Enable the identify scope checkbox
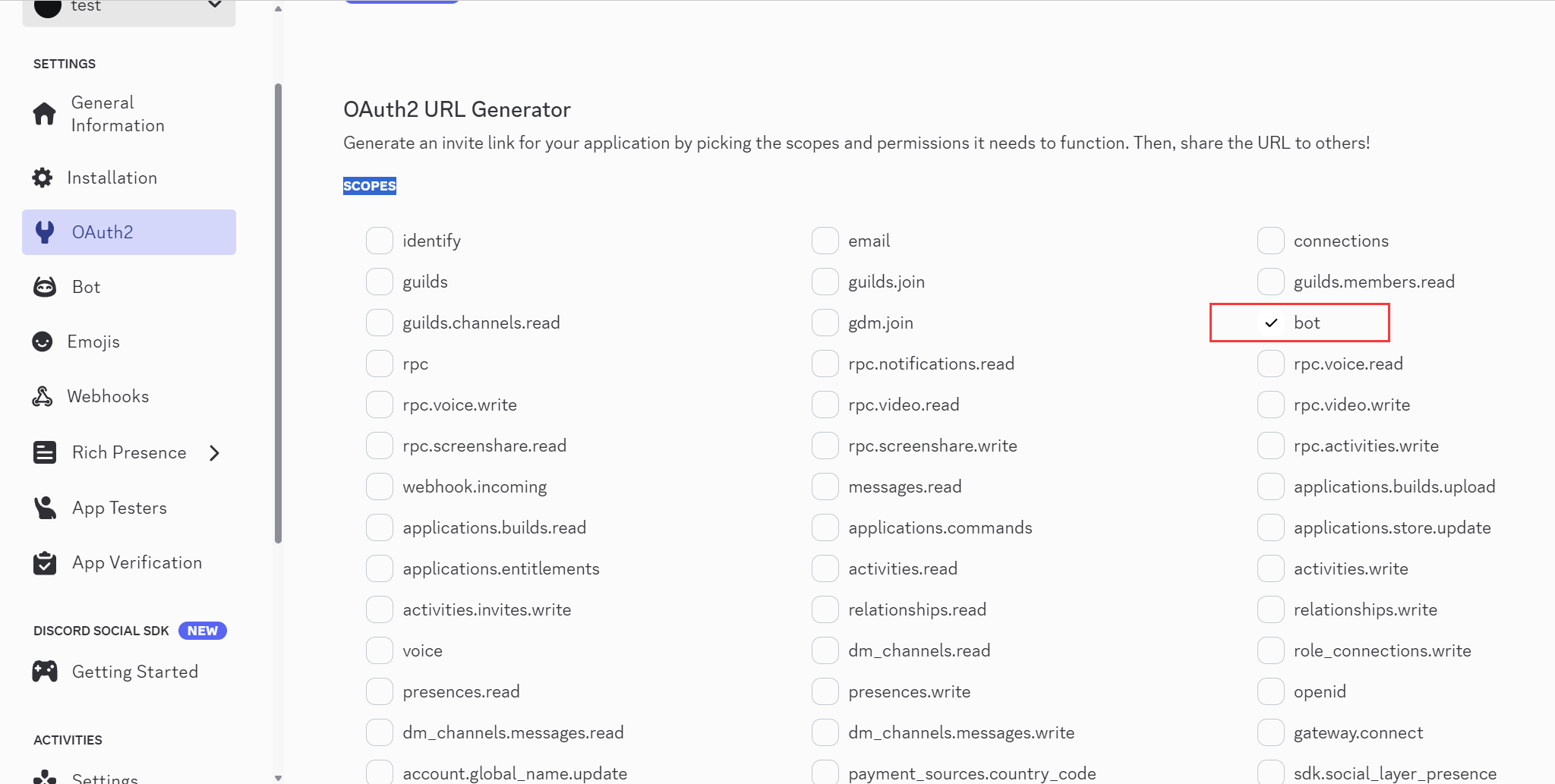 pyautogui.click(x=380, y=241)
